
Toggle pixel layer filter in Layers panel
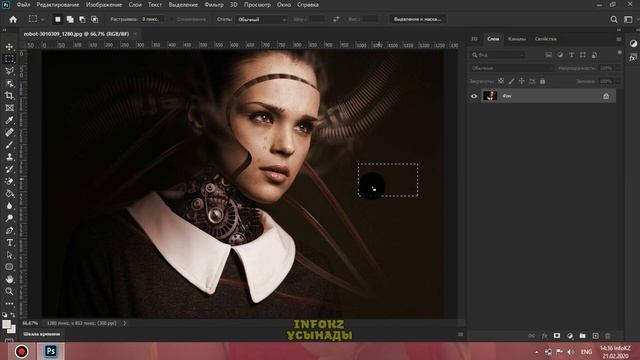[x=549, y=55]
